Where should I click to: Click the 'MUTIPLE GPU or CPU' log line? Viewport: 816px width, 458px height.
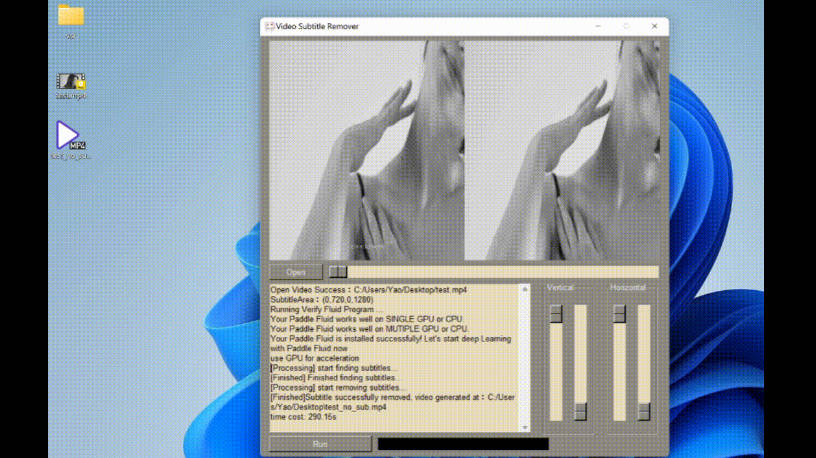369,329
